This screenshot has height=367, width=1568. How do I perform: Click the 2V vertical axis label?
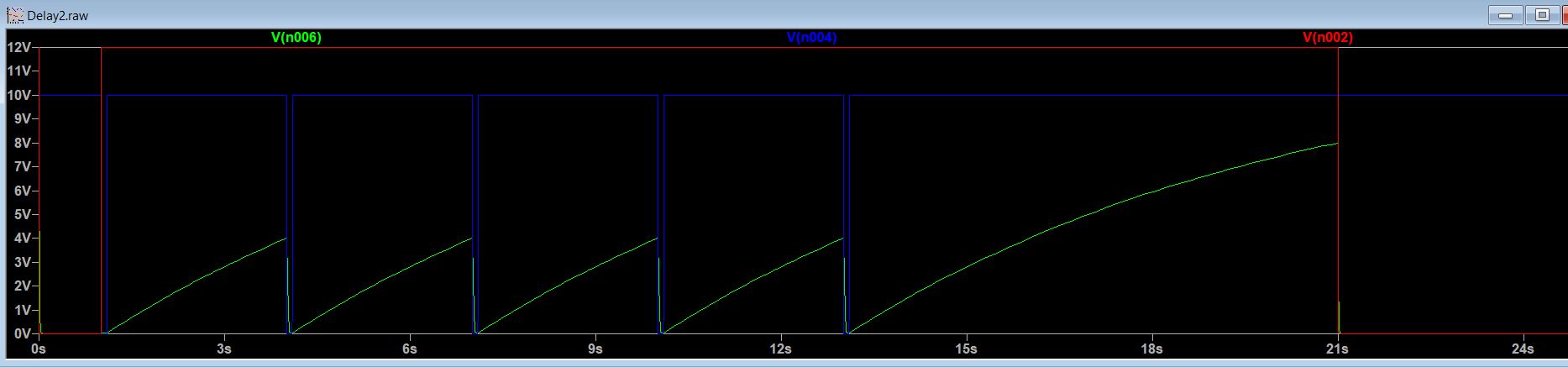point(22,286)
